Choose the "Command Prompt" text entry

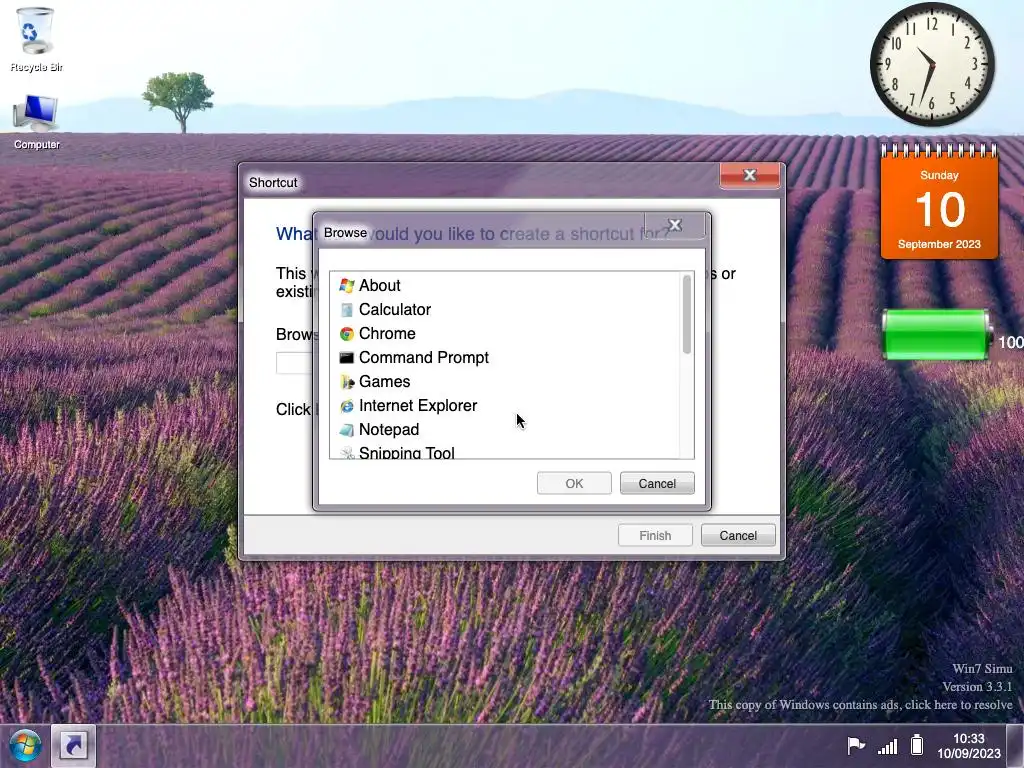tap(423, 358)
